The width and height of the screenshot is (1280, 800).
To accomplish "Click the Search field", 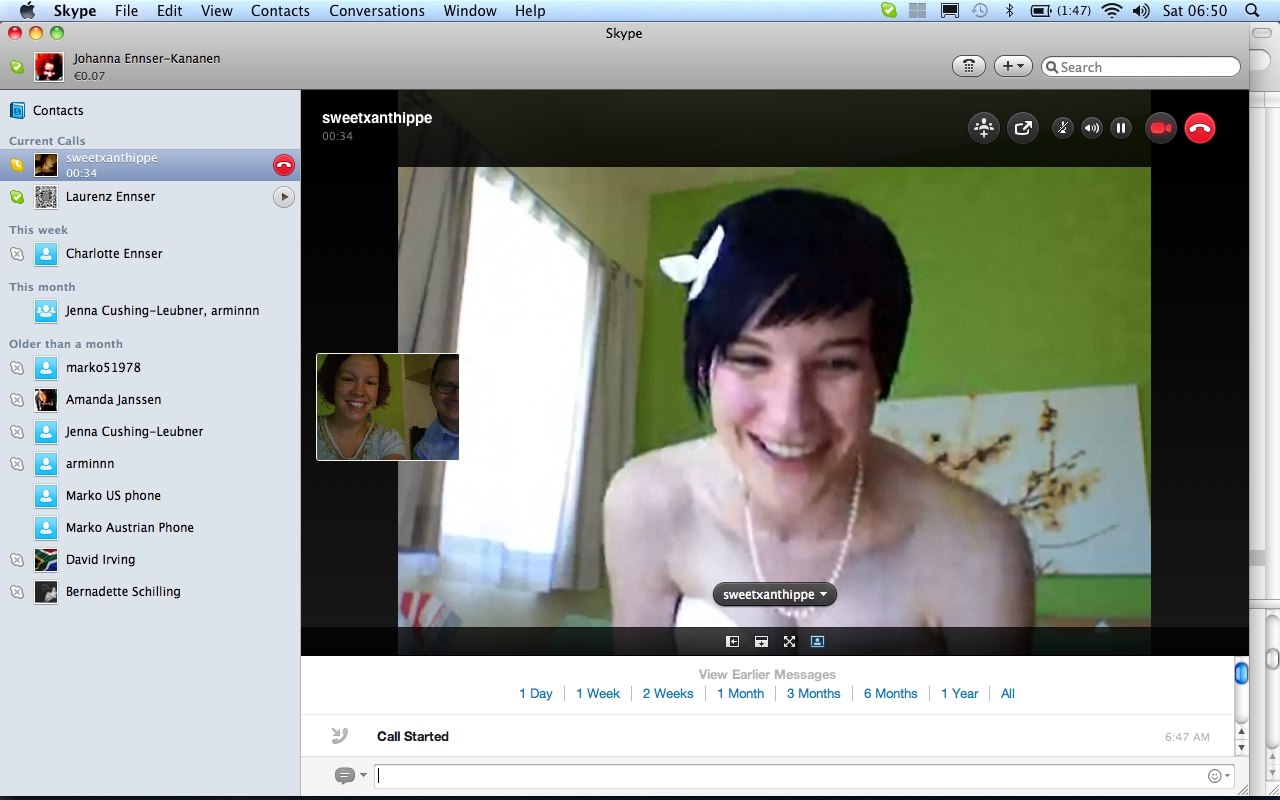I will (x=1141, y=67).
